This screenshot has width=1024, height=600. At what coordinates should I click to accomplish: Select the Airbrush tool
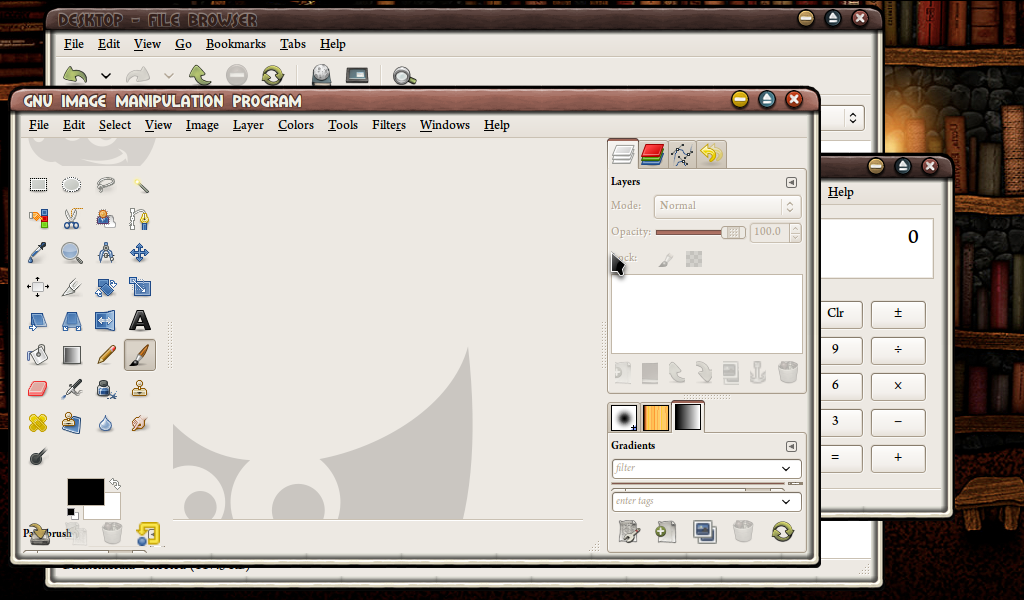(71, 389)
